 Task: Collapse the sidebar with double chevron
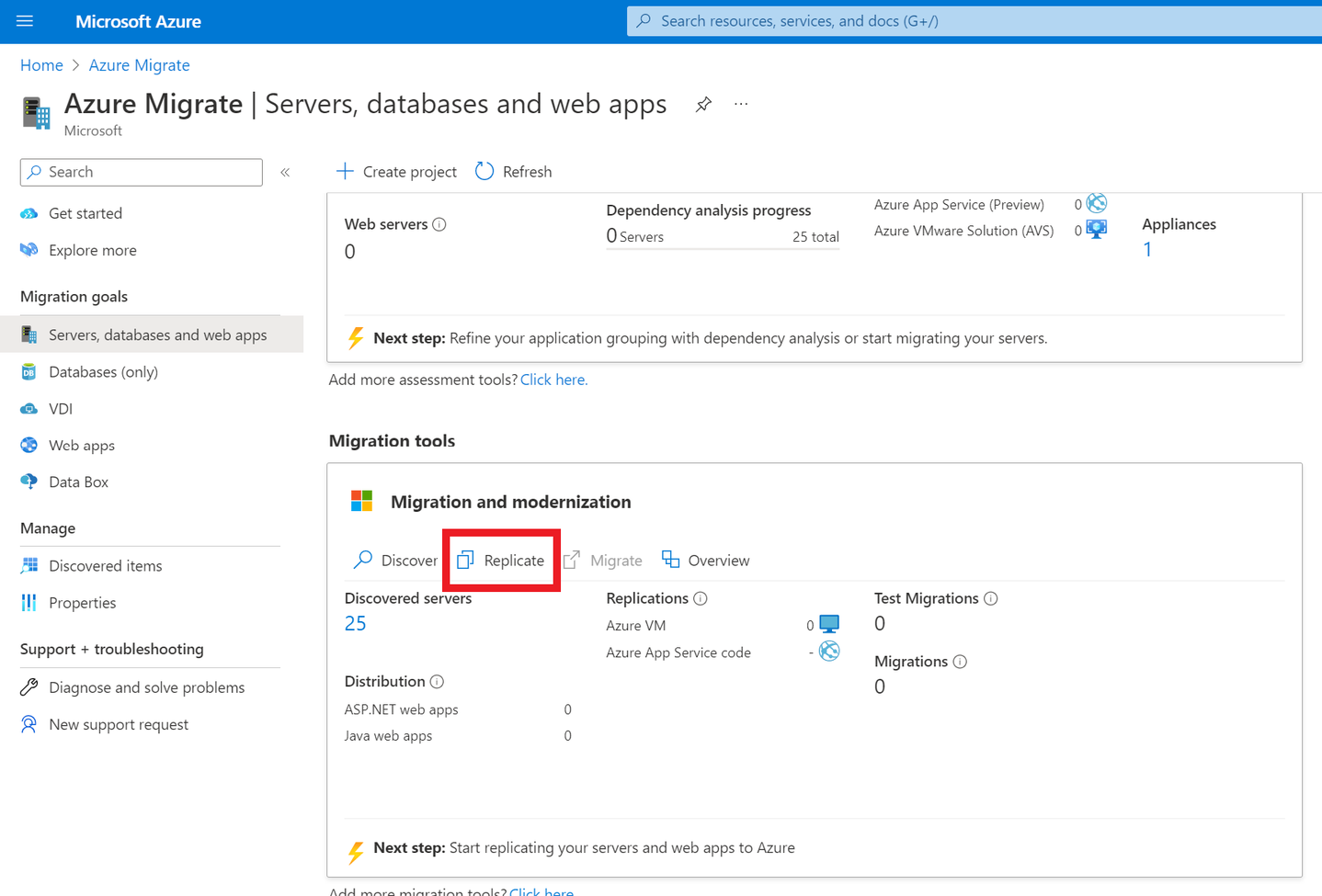(x=285, y=172)
